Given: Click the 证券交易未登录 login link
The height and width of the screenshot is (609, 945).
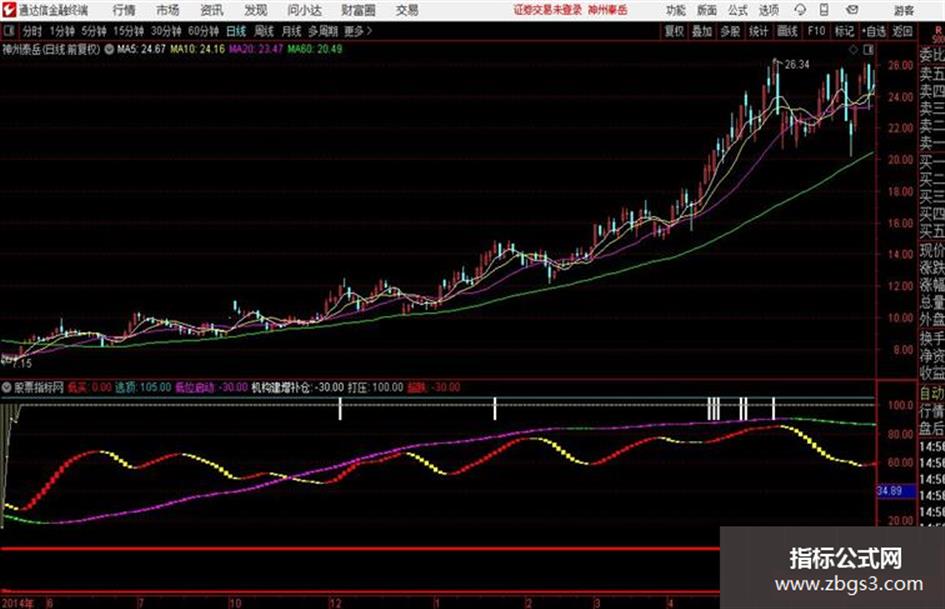Looking at the screenshot, I should [547, 10].
